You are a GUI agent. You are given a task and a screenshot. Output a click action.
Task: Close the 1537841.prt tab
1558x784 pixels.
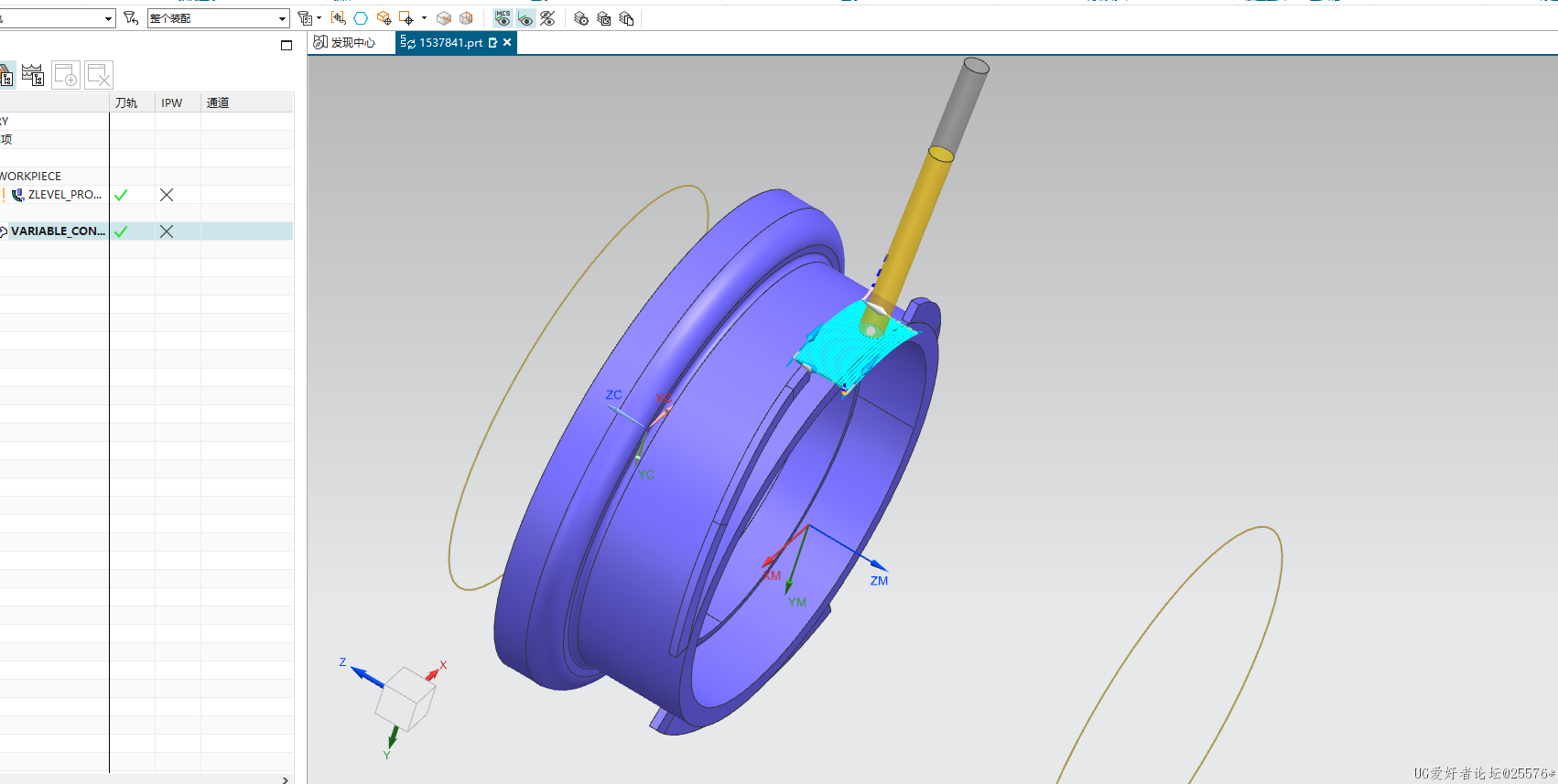(x=507, y=43)
